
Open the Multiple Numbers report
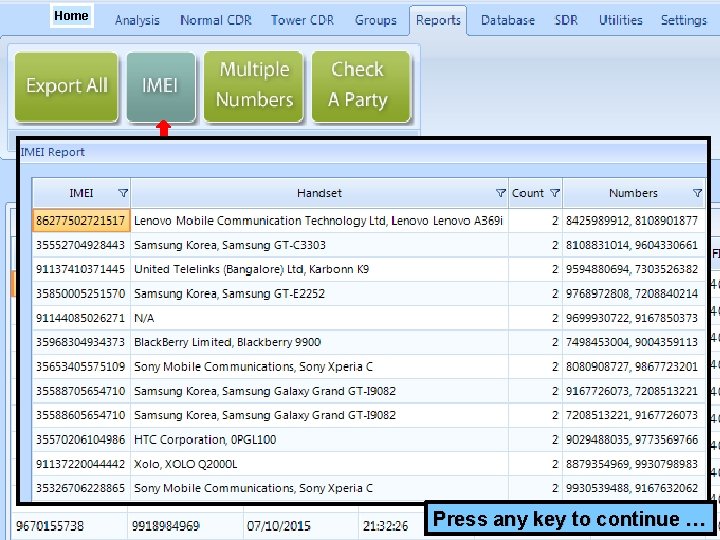[x=254, y=87]
